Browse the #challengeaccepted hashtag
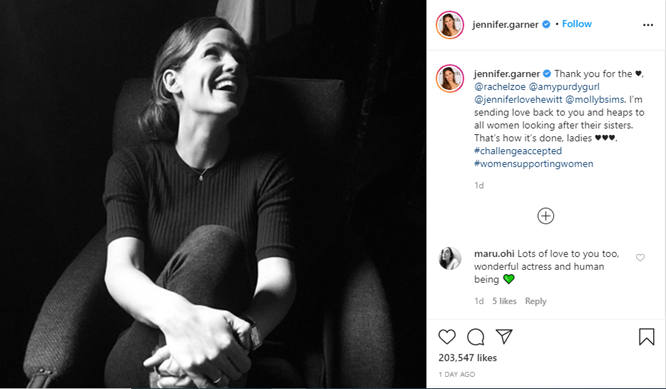The image size is (666, 389). click(518, 151)
